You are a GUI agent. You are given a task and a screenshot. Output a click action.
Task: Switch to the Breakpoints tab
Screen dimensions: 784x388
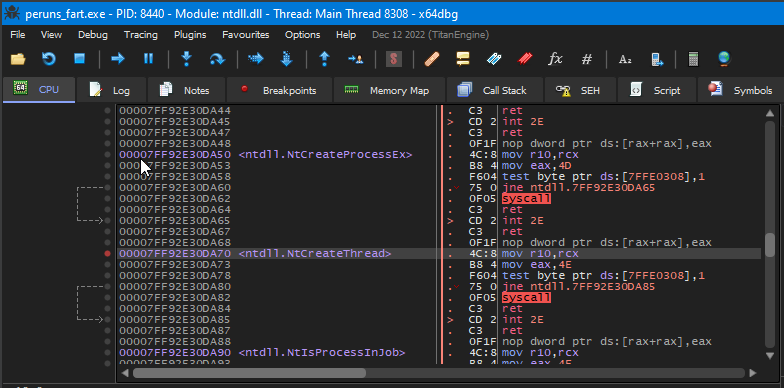280,90
